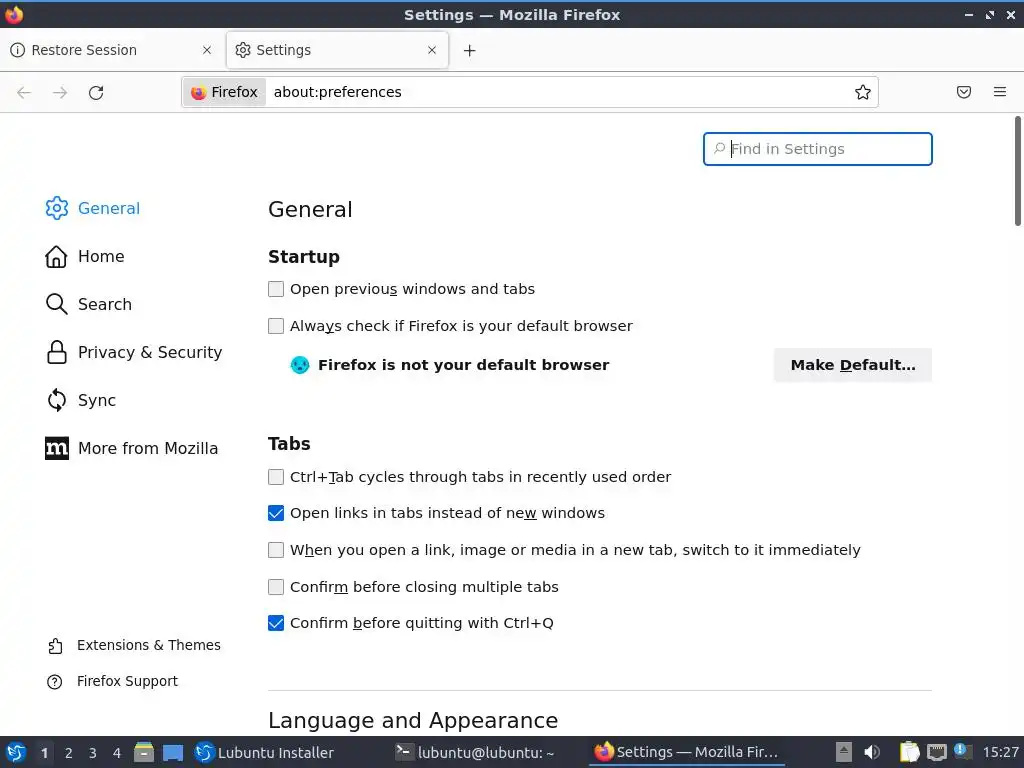Open the Extensions & Themes link text

(149, 645)
